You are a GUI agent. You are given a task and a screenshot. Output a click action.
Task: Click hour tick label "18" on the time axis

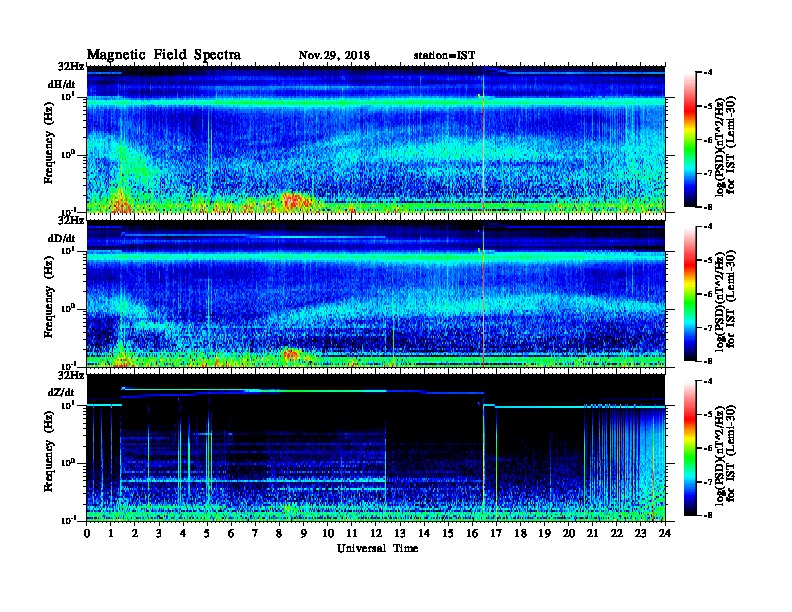pos(520,533)
